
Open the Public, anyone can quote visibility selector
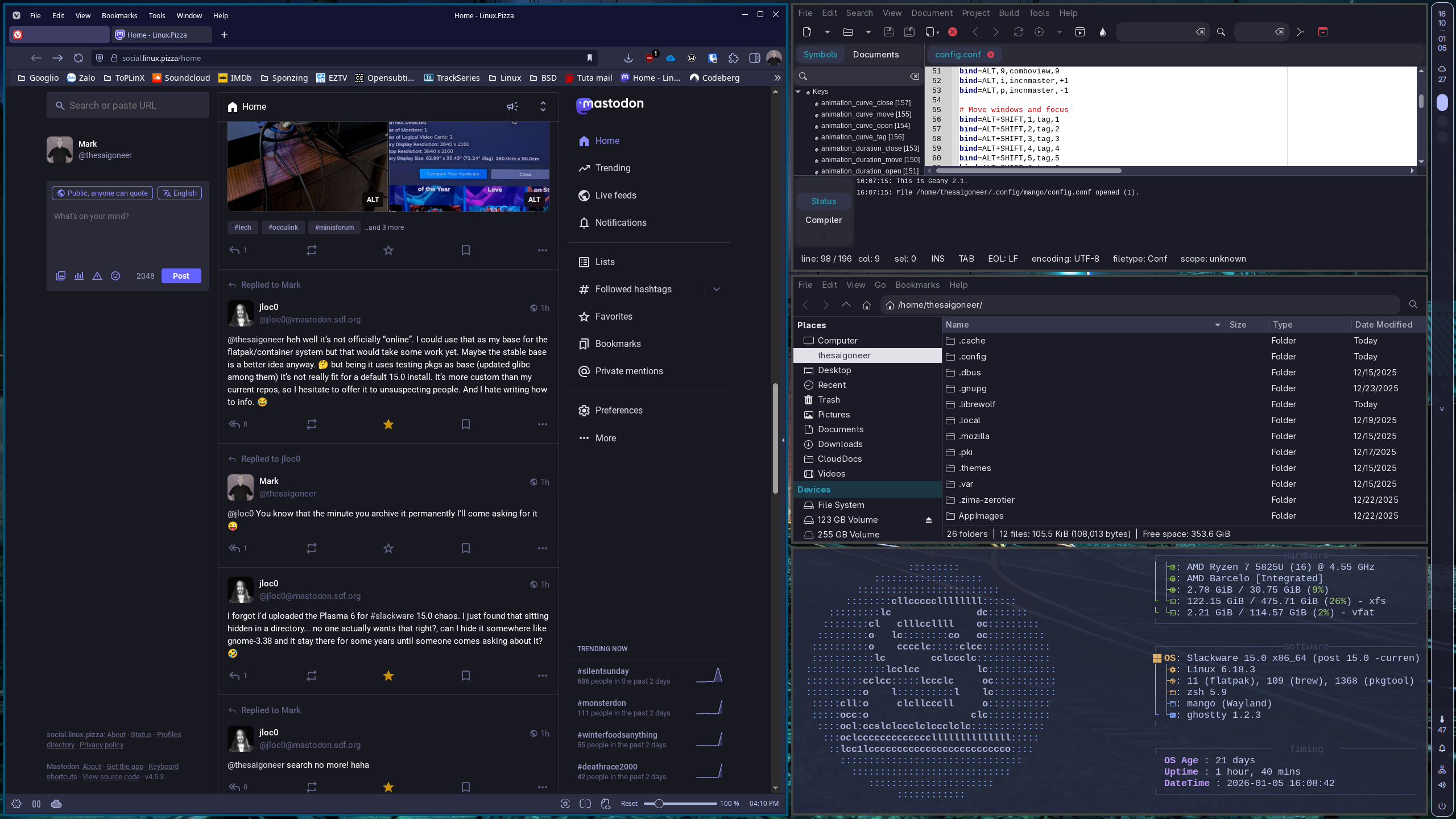tap(102, 193)
